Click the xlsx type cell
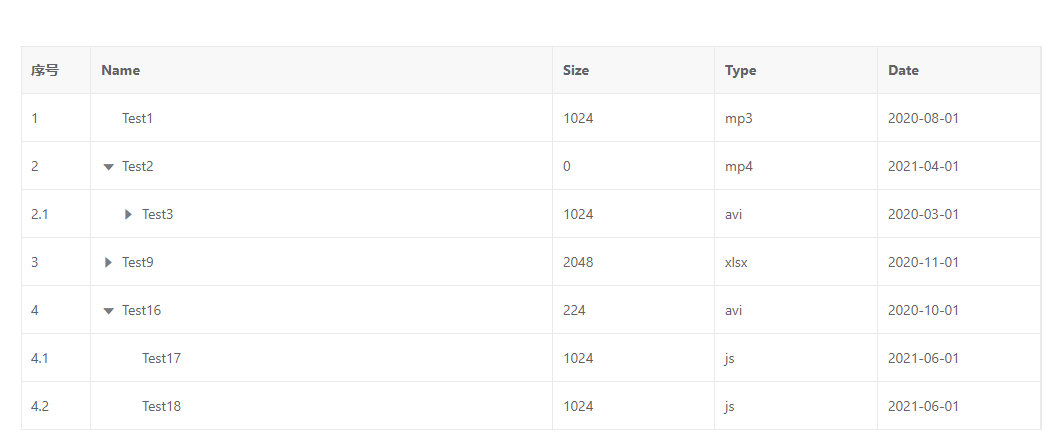 coord(737,262)
